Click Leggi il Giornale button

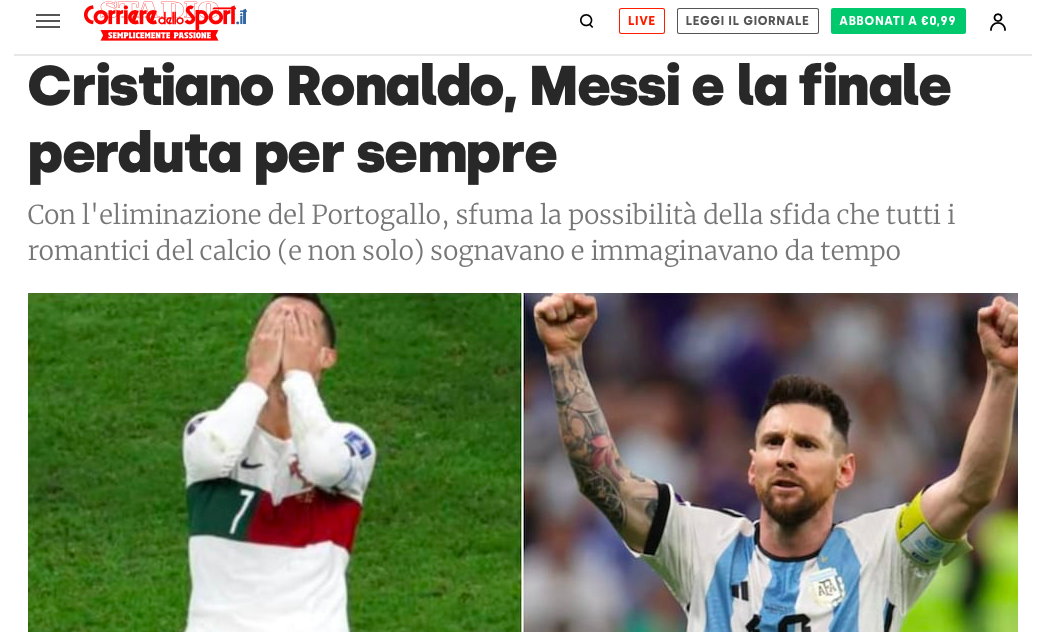748,21
